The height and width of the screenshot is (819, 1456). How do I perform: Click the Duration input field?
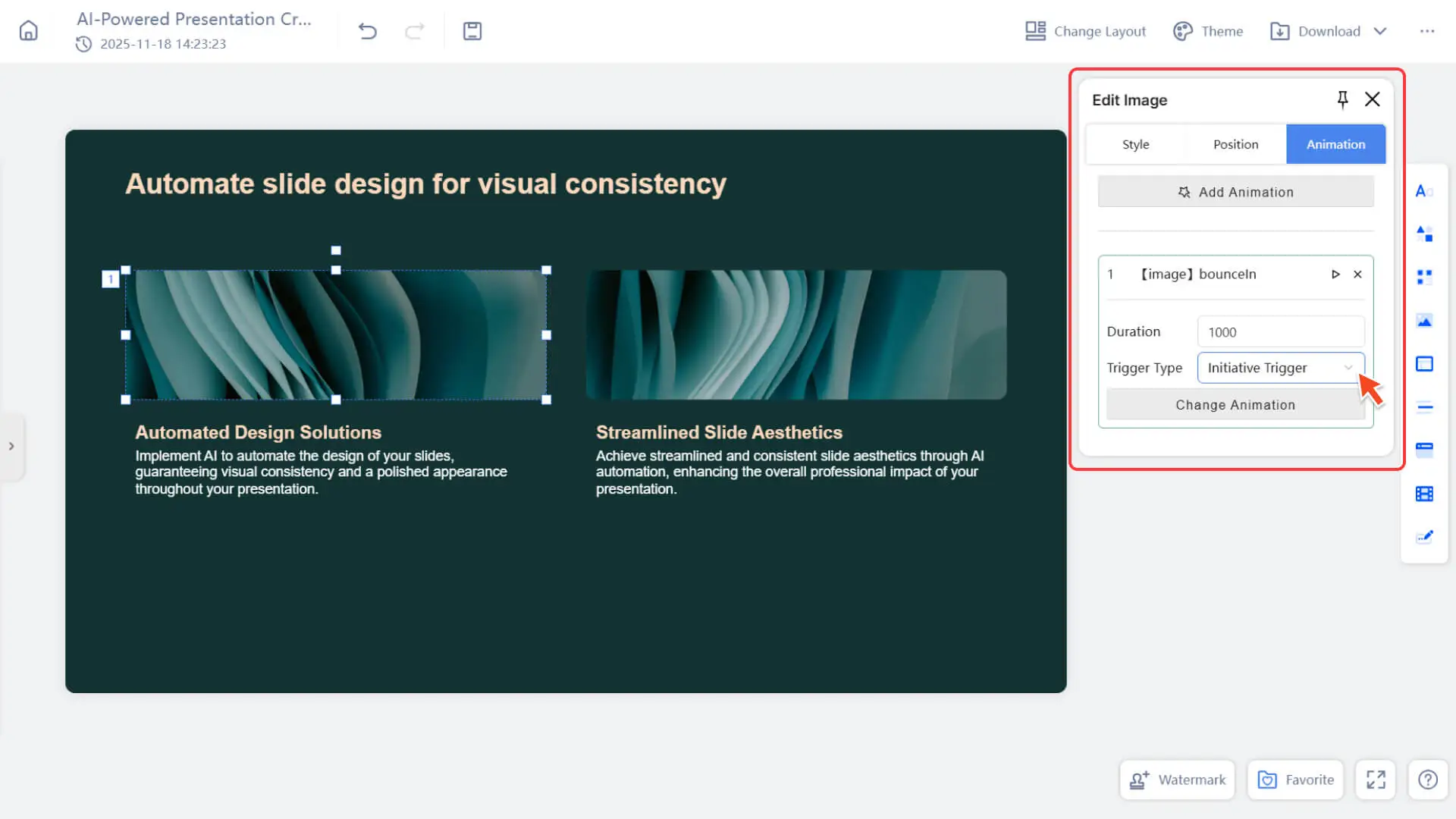[1280, 332]
